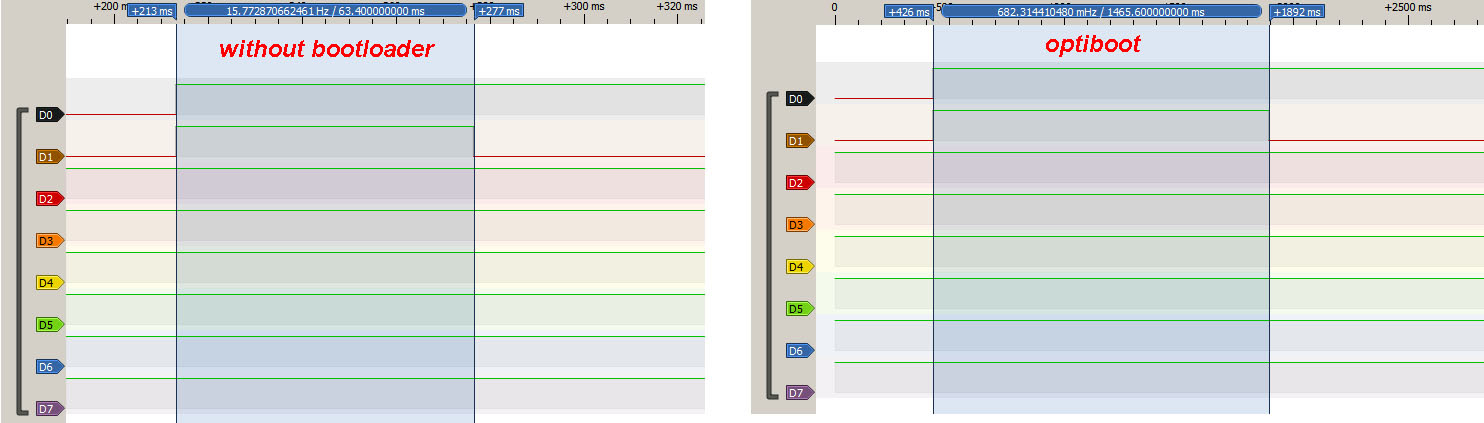Screen dimensions: 1484x423
Task: Select the D0 channel tag in the 'without bootloader' capture
Action: point(48,115)
